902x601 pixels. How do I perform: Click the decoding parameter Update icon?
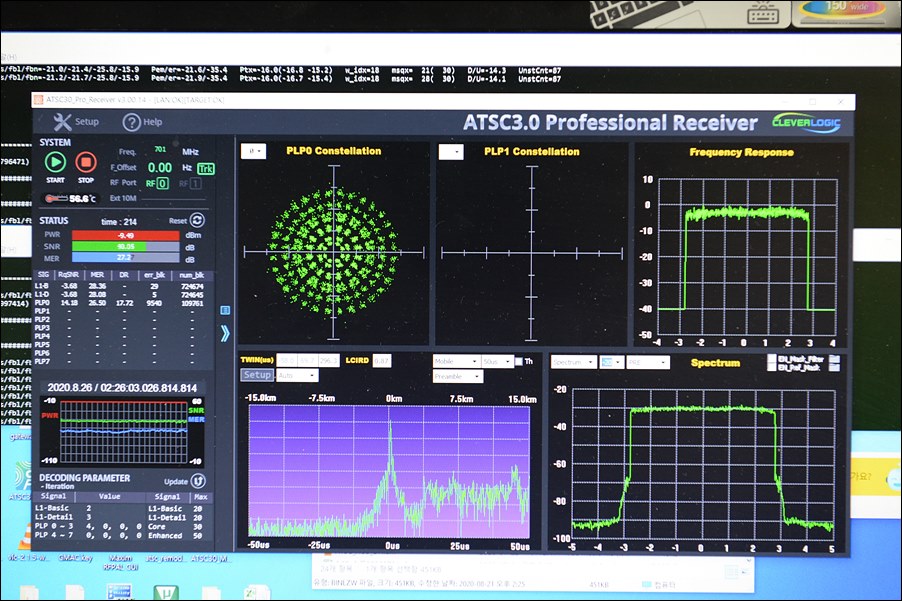[198, 481]
